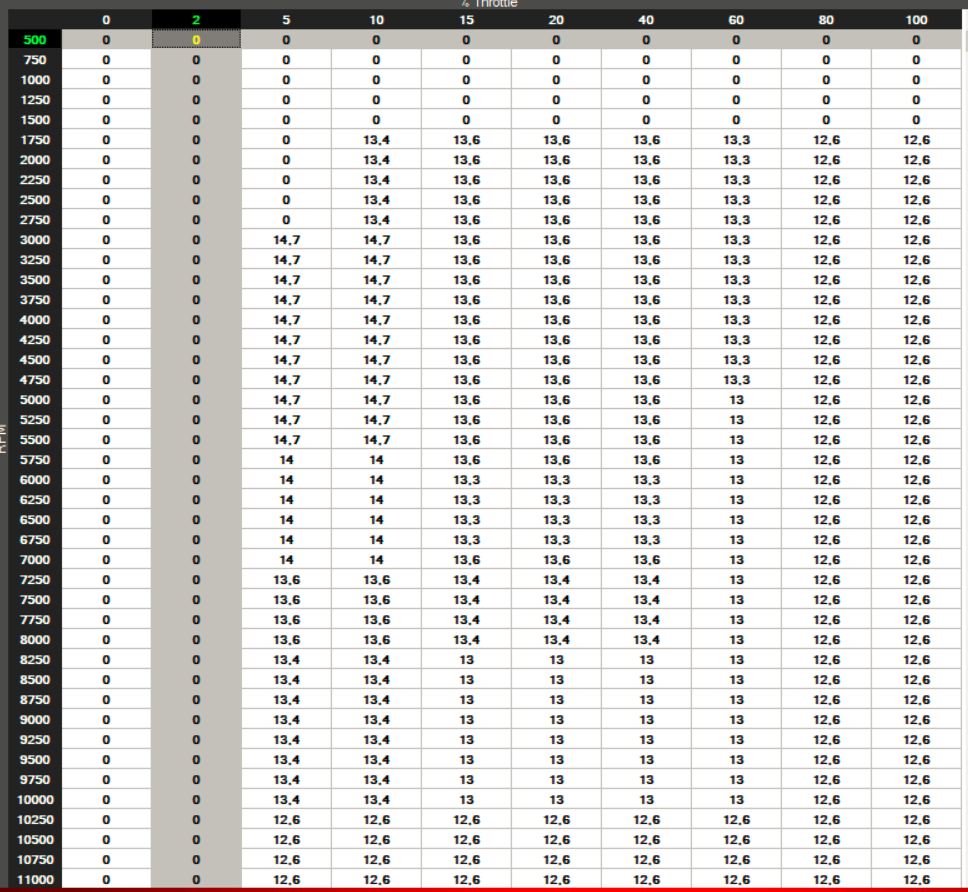The image size is (968, 892).
Task: Click the highlighted cell at 500 RPM, 2% throttle
Action: [196, 40]
